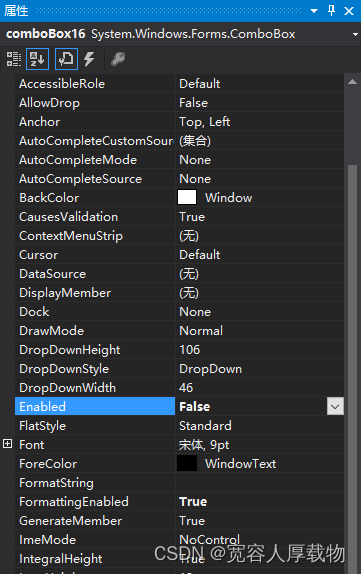Click ForeColor black color swatch
The height and width of the screenshot is (574, 361).
[x=187, y=463]
